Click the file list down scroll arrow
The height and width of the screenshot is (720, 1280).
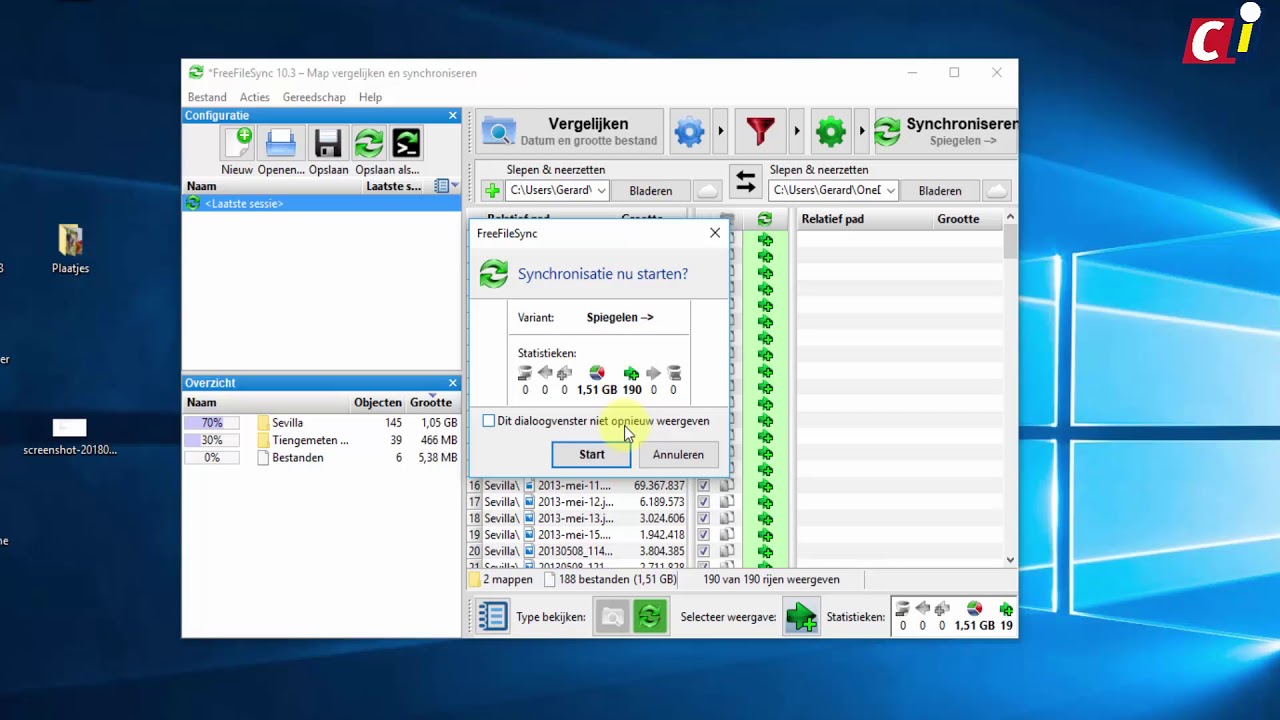pyautogui.click(x=1010, y=560)
